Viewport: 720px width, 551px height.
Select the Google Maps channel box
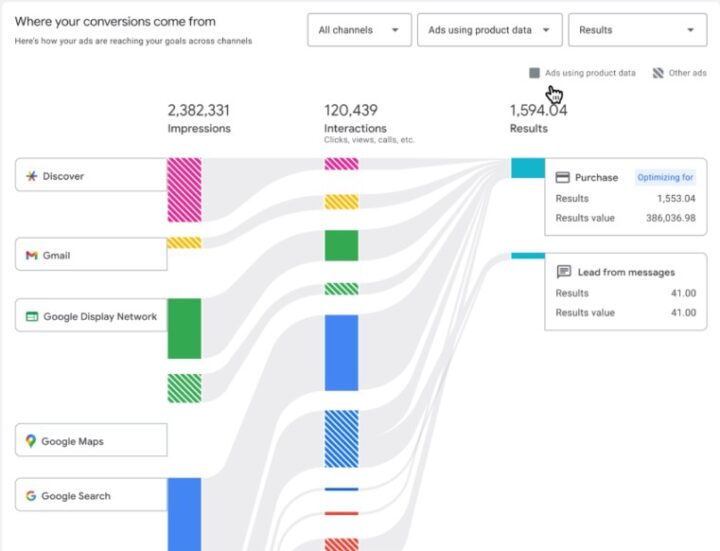[91, 440]
